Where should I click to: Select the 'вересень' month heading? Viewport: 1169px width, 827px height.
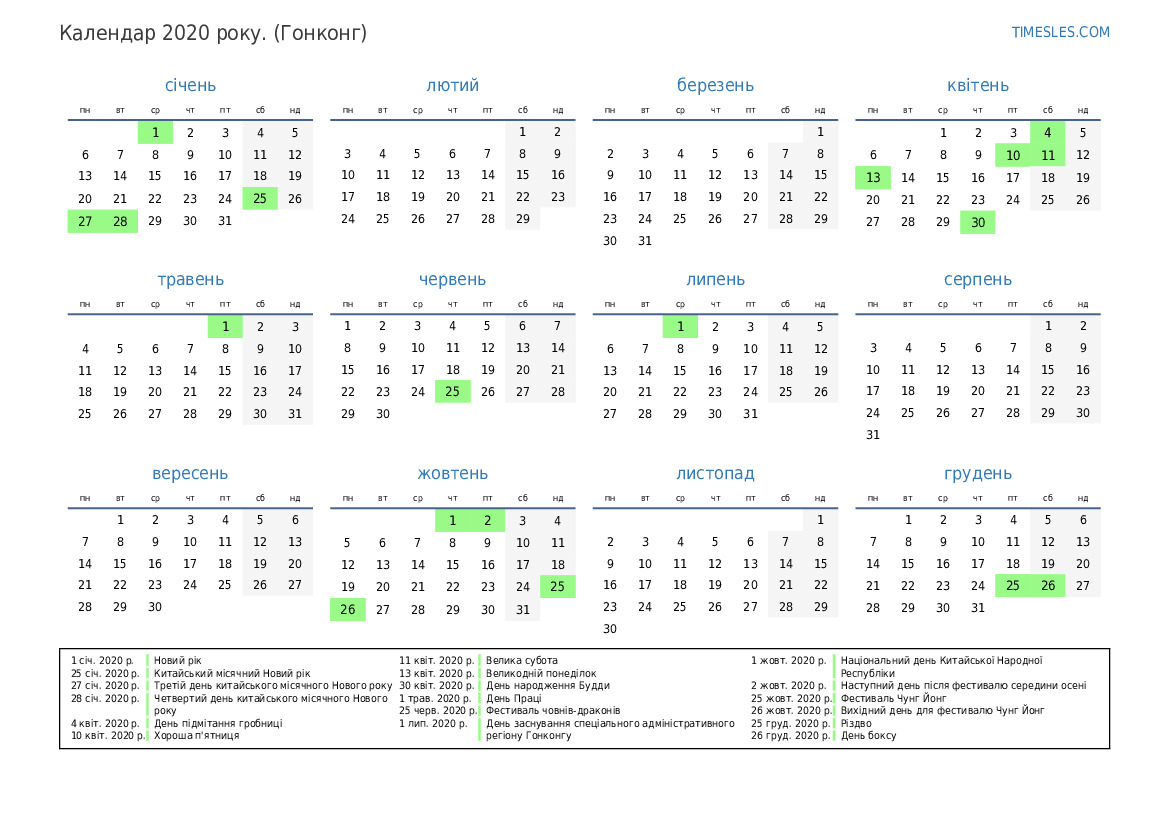pyautogui.click(x=190, y=474)
